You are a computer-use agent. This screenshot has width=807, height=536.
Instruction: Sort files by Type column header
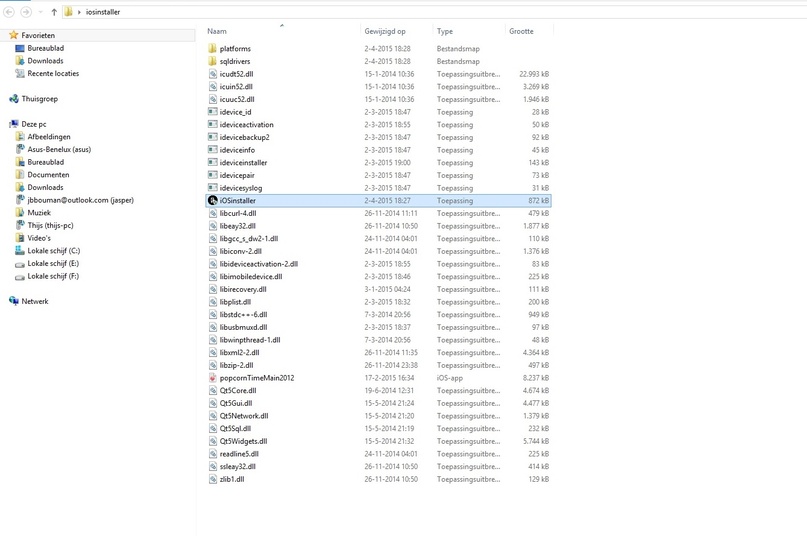pos(445,31)
